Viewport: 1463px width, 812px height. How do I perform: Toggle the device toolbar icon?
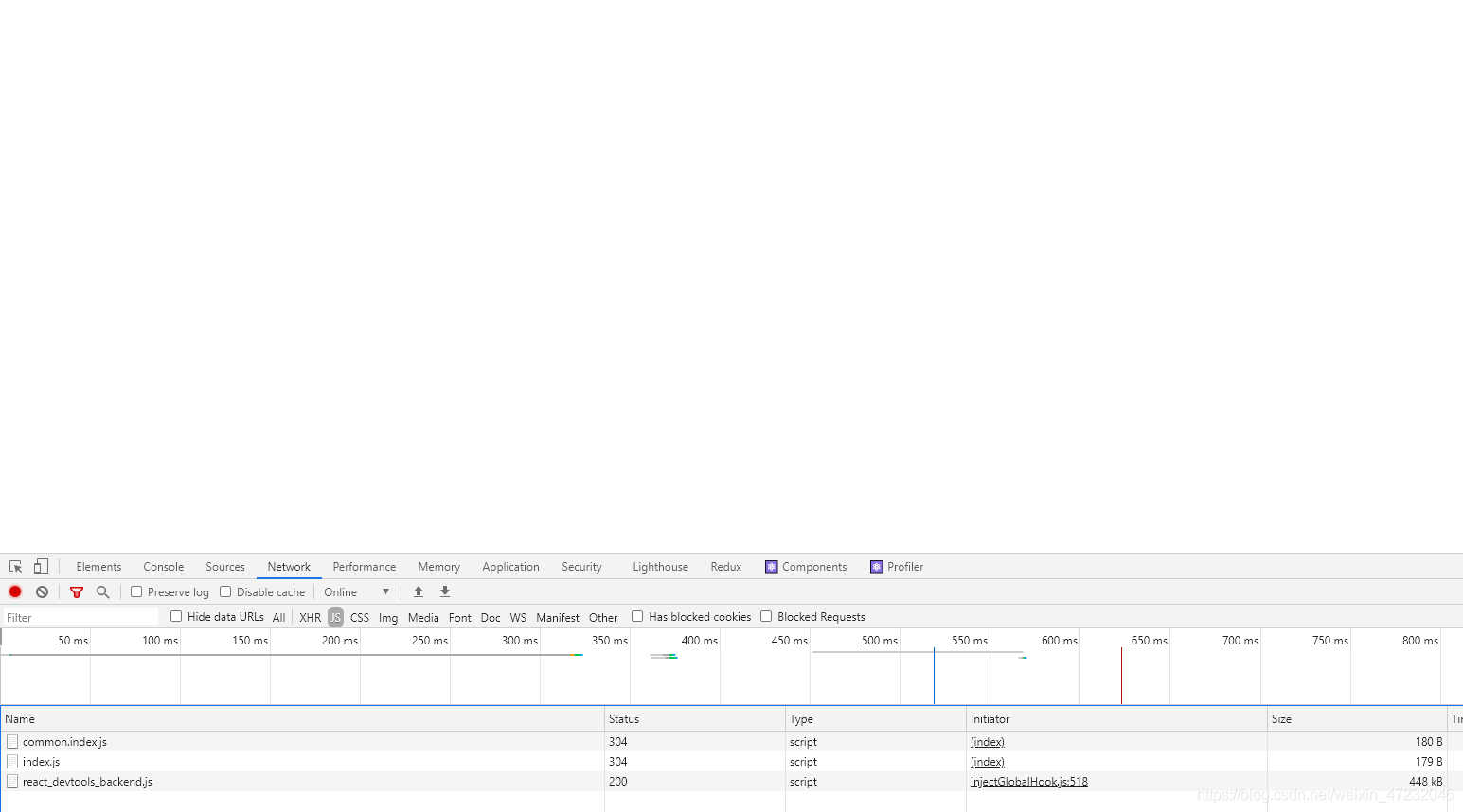point(41,566)
